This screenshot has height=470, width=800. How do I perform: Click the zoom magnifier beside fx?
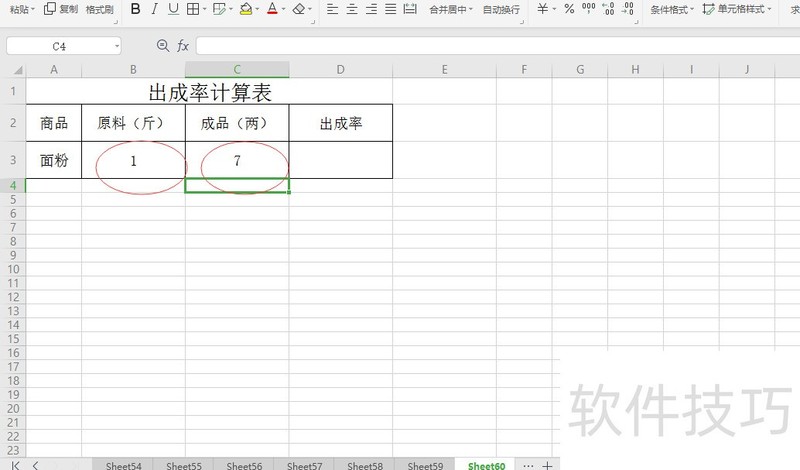click(163, 46)
